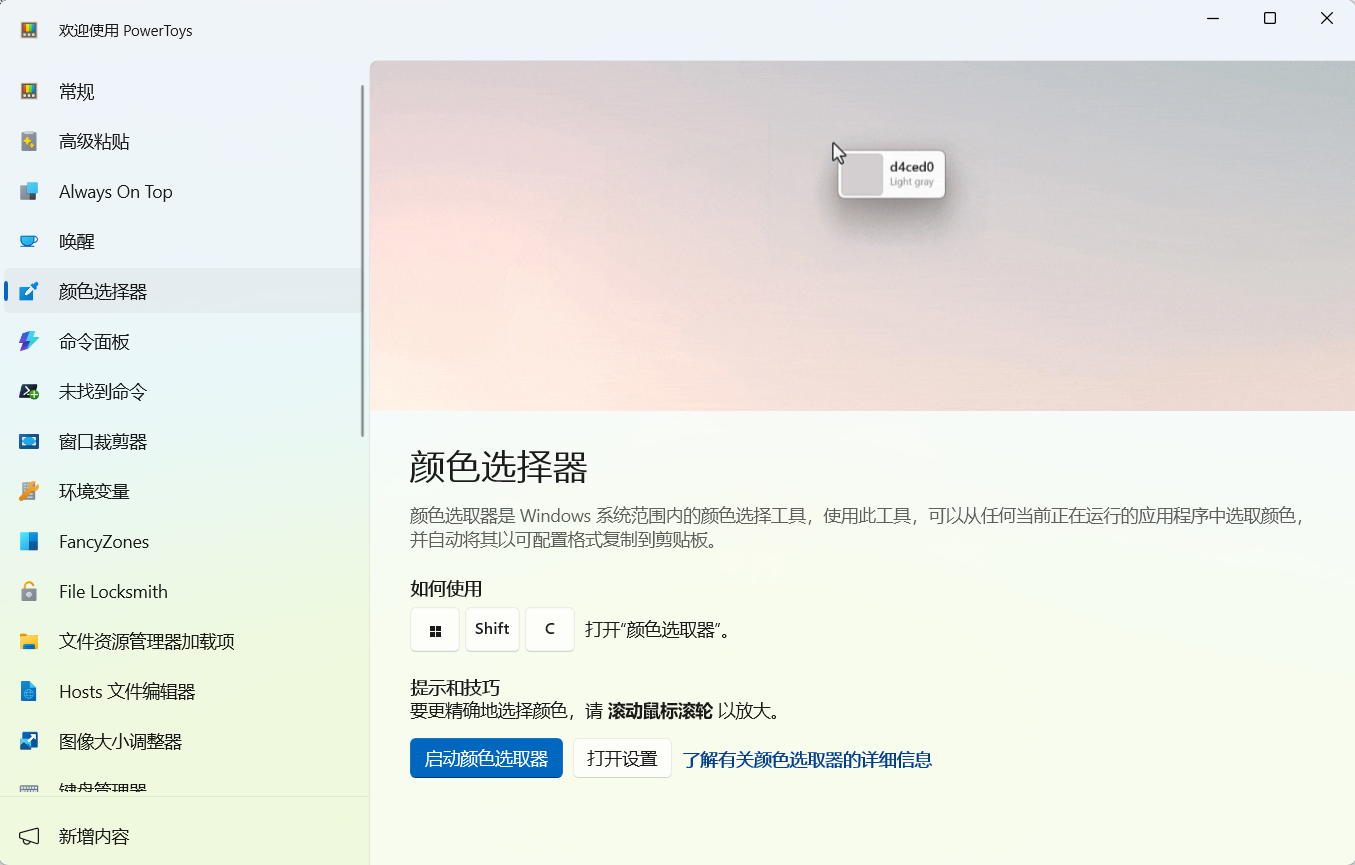The image size is (1355, 865).
Task: Click the 文件资源管理器加载项 folder icon
Action: point(29,642)
